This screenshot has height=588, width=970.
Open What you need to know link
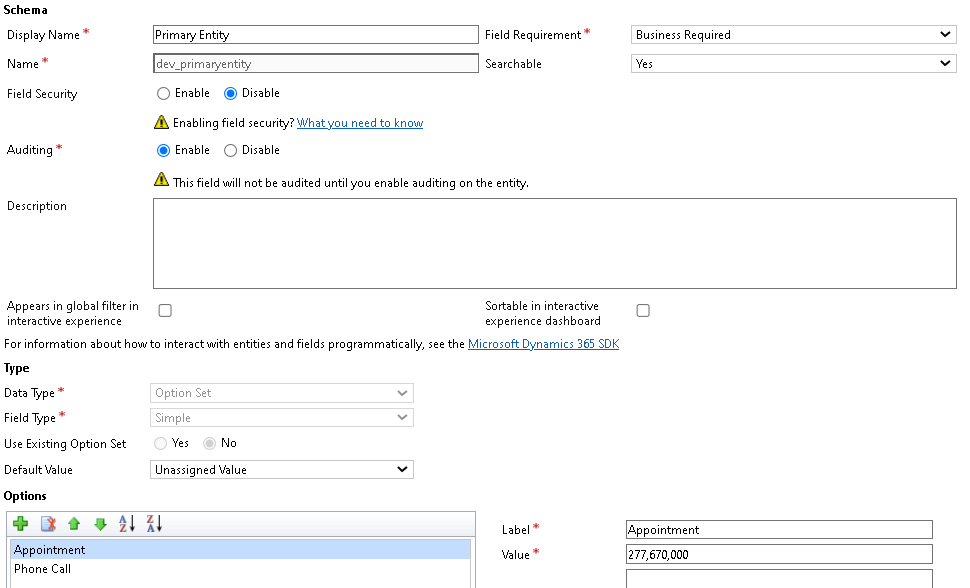coord(360,123)
